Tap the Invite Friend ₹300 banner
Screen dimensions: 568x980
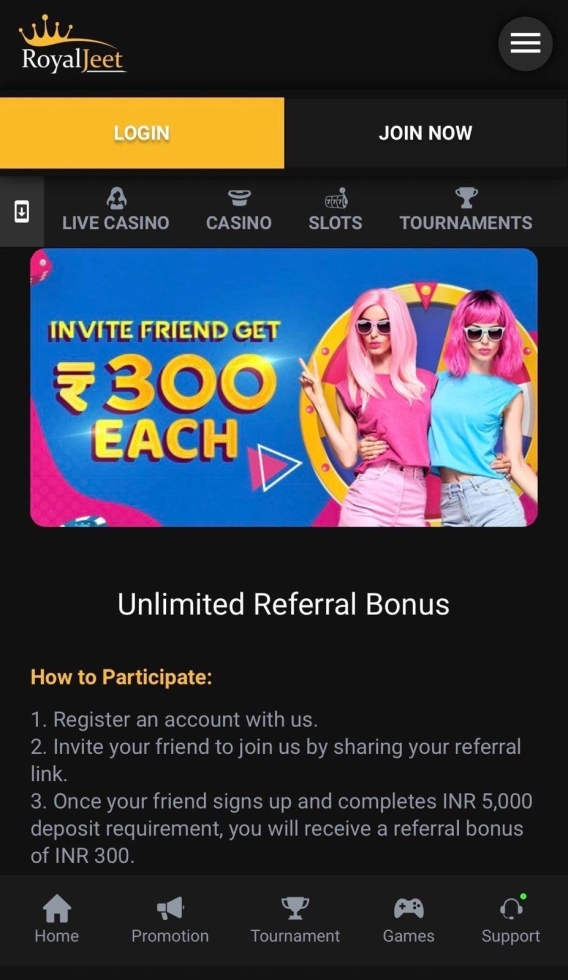(x=284, y=388)
